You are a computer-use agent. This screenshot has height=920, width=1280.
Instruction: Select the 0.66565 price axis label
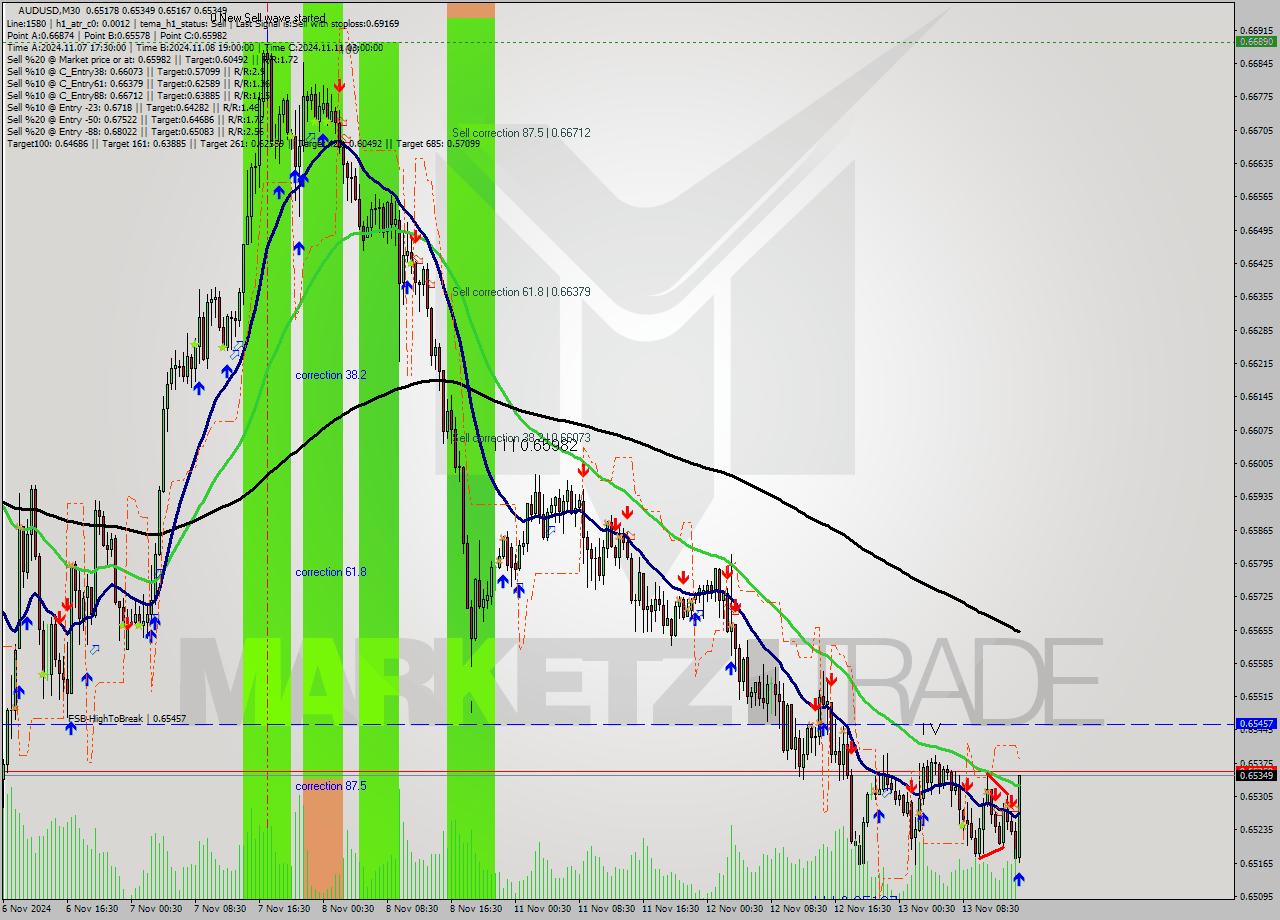(1256, 196)
